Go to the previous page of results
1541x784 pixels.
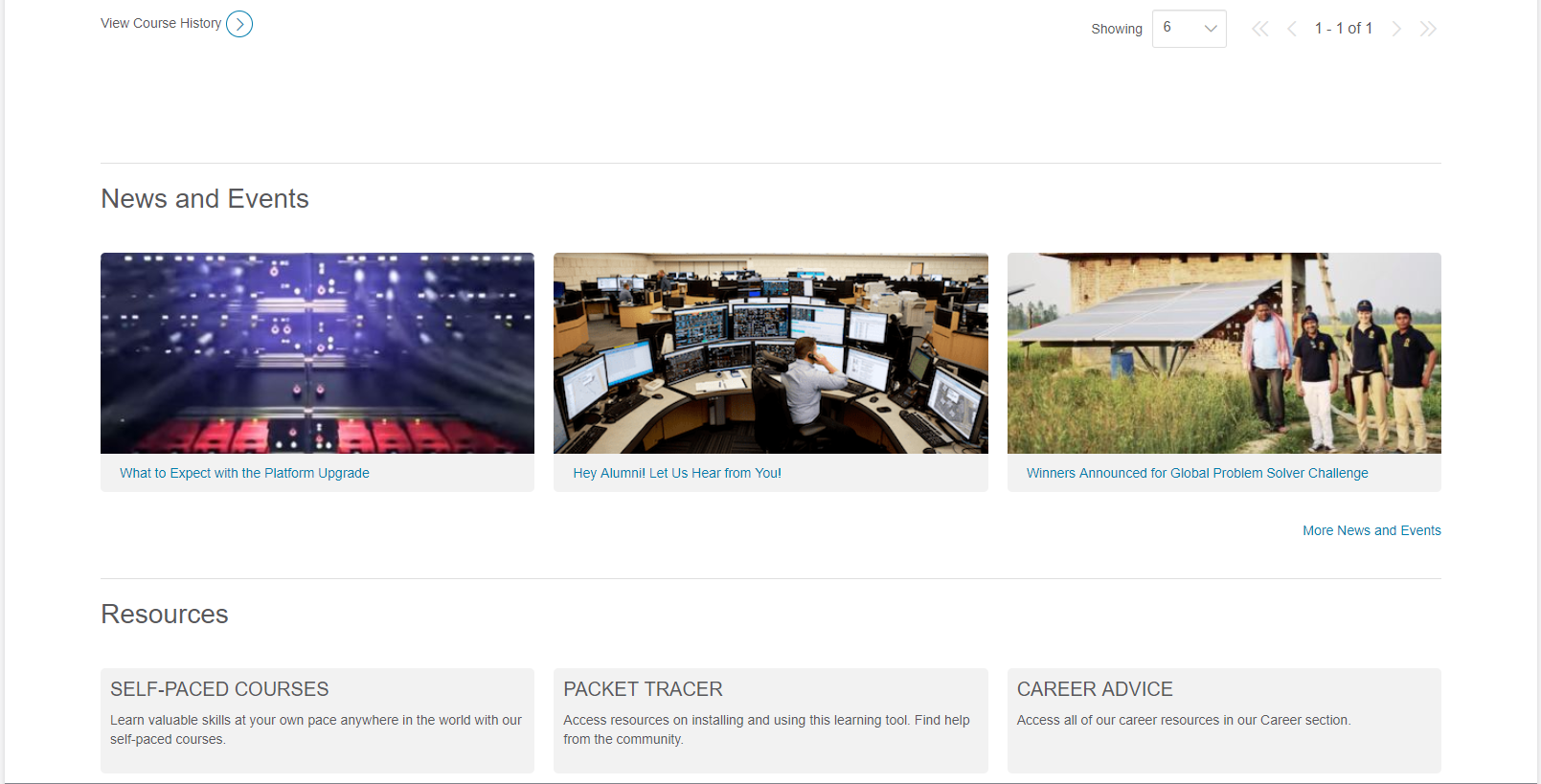click(1292, 29)
